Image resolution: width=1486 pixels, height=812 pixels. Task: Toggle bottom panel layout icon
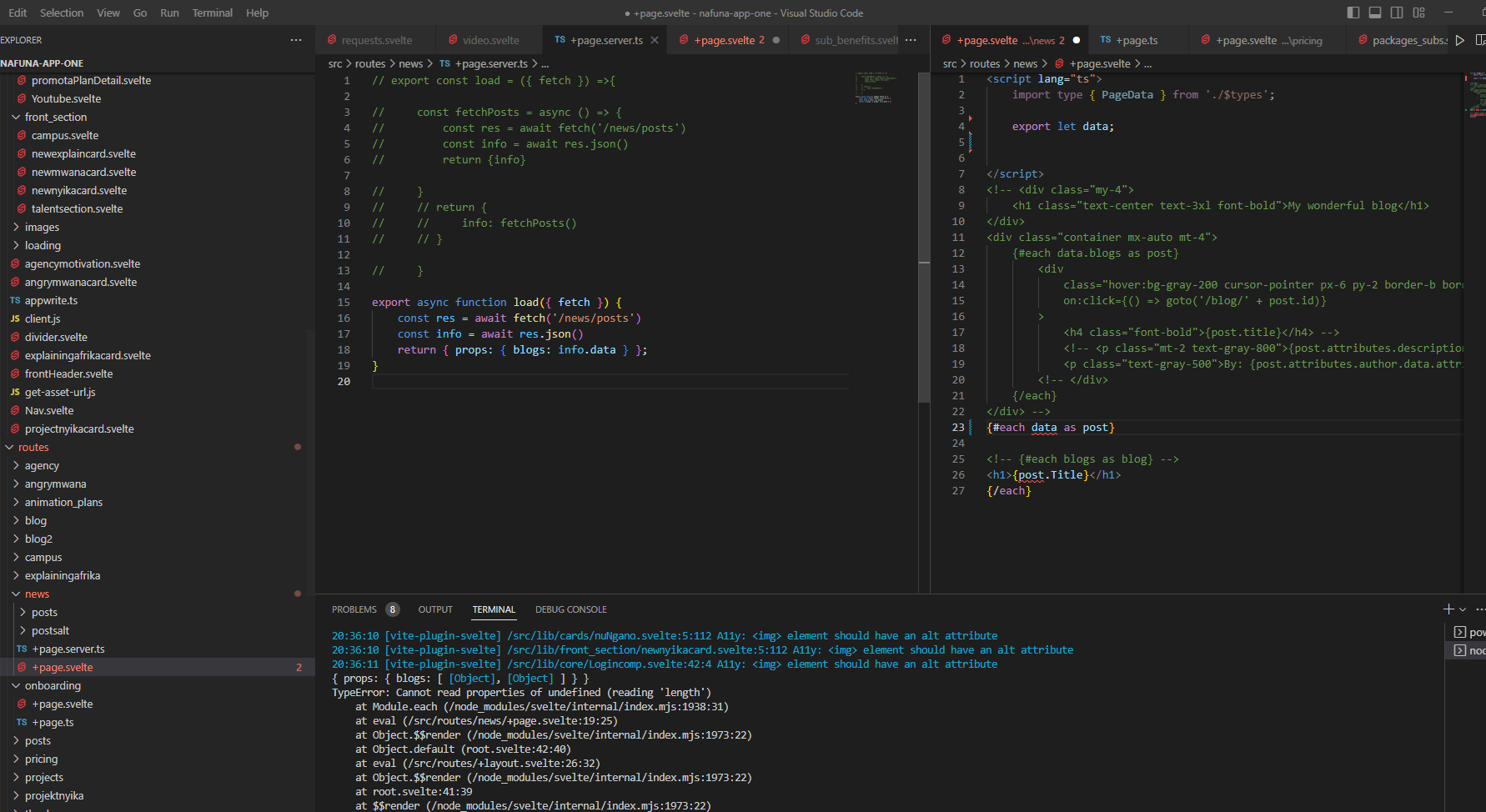(1375, 13)
